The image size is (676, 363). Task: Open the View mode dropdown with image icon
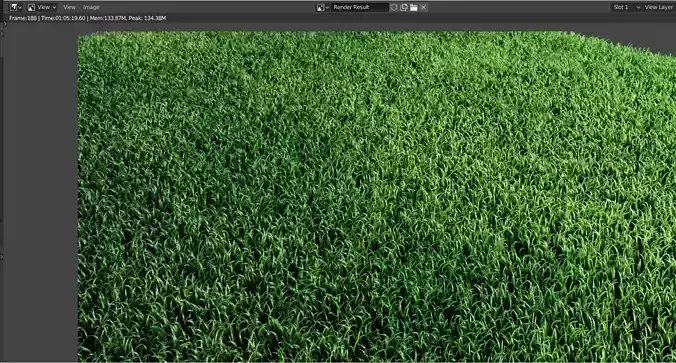point(42,7)
